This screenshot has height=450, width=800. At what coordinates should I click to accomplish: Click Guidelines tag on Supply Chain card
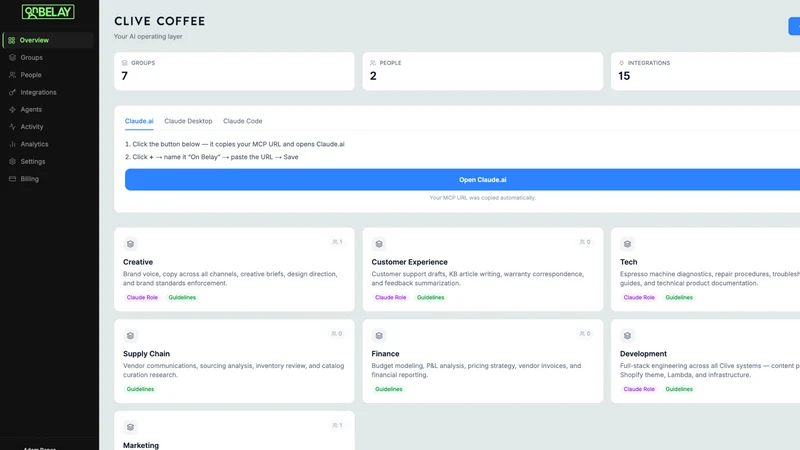[140, 389]
